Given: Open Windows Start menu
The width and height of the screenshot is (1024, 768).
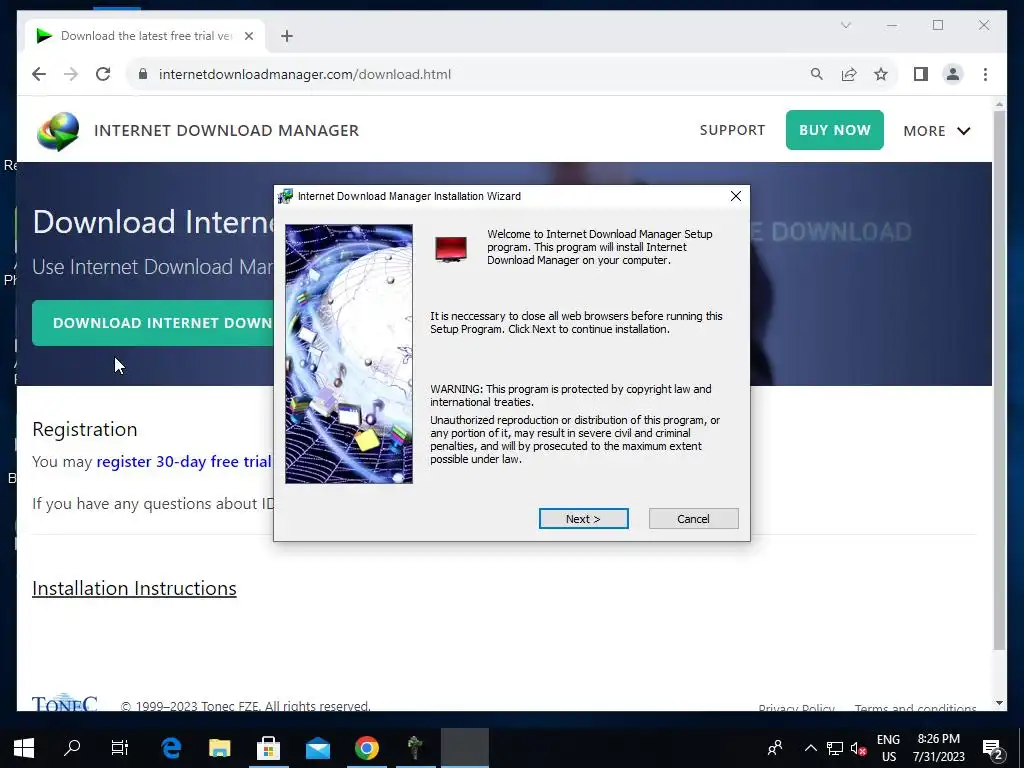Looking at the screenshot, I should click(x=24, y=748).
